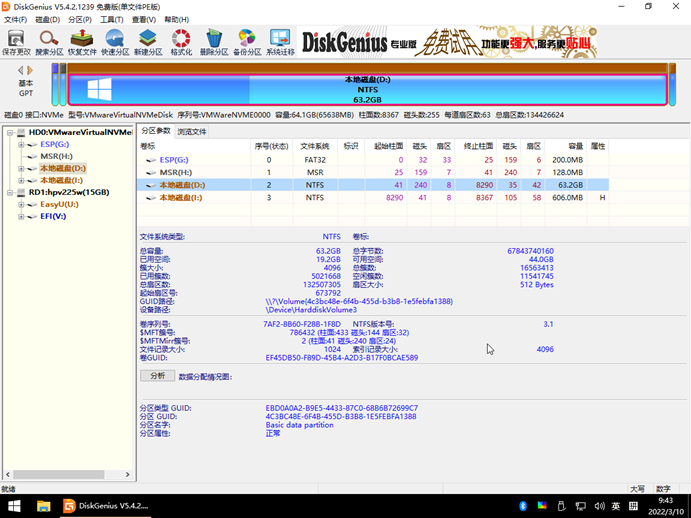Open the Disk (磁盘) menu

coord(48,19)
